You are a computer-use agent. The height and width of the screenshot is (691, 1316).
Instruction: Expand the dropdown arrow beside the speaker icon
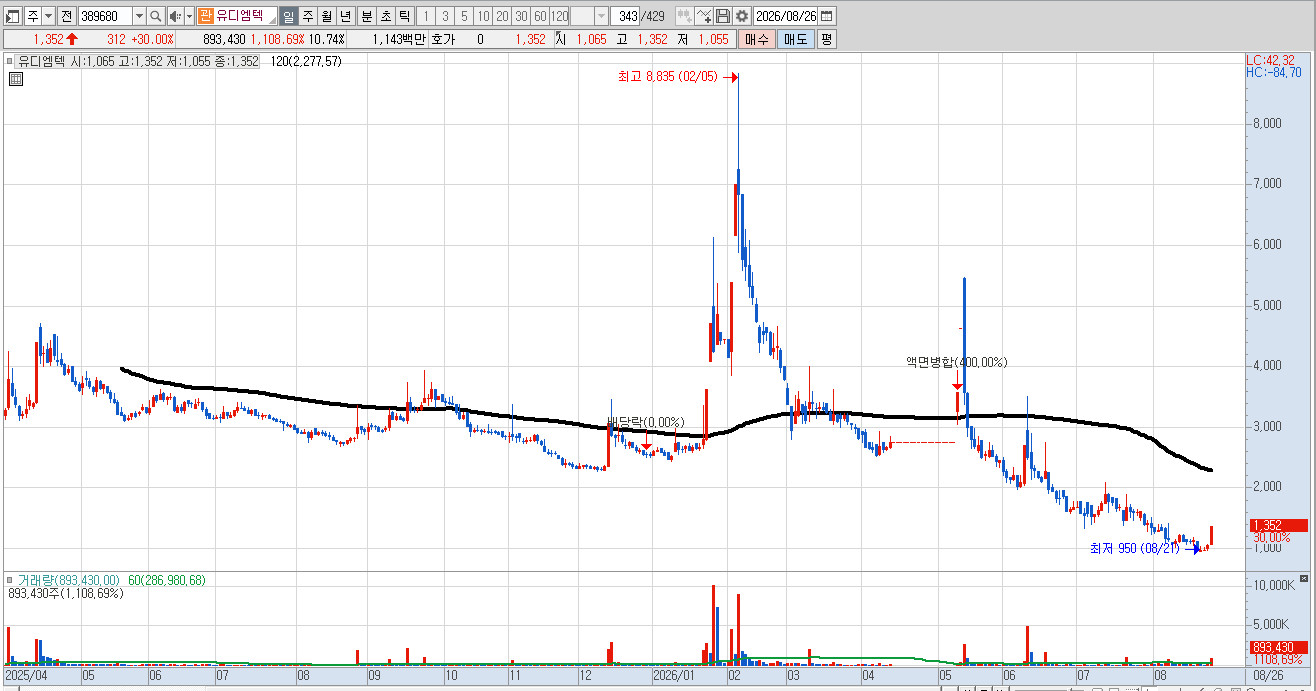click(189, 16)
